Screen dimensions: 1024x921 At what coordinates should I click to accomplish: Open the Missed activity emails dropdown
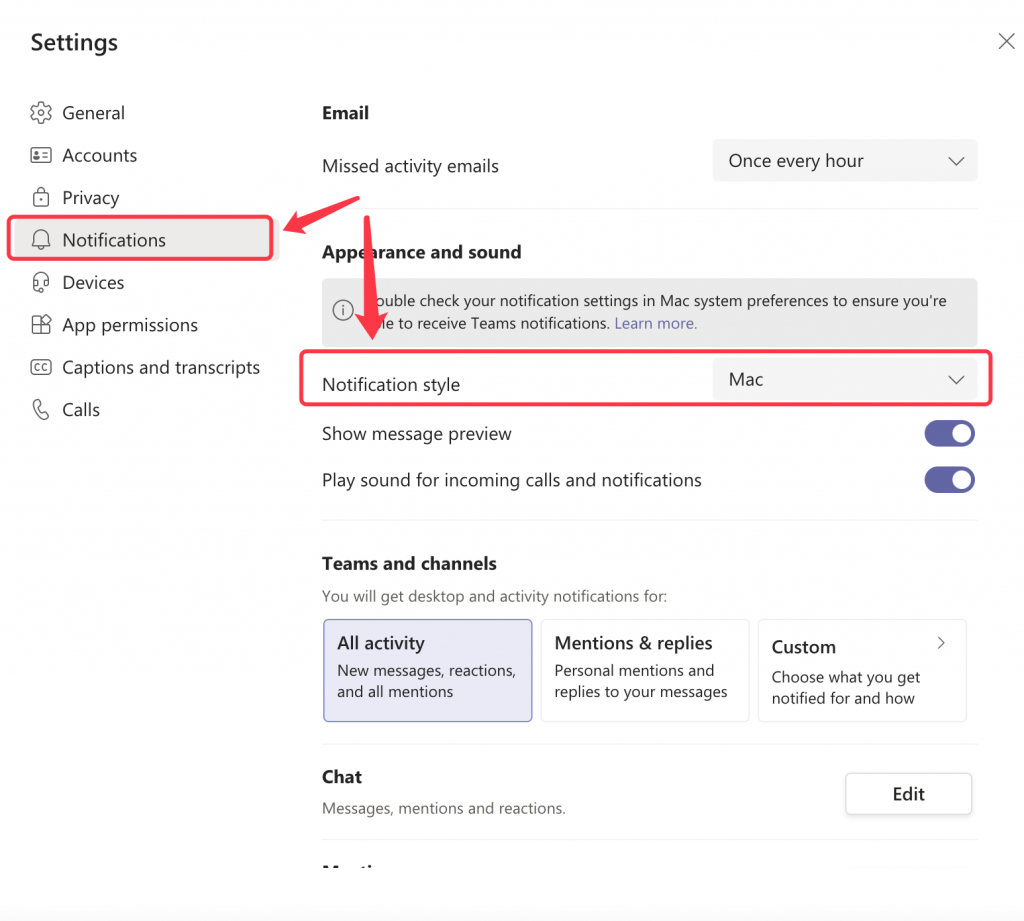pos(844,161)
